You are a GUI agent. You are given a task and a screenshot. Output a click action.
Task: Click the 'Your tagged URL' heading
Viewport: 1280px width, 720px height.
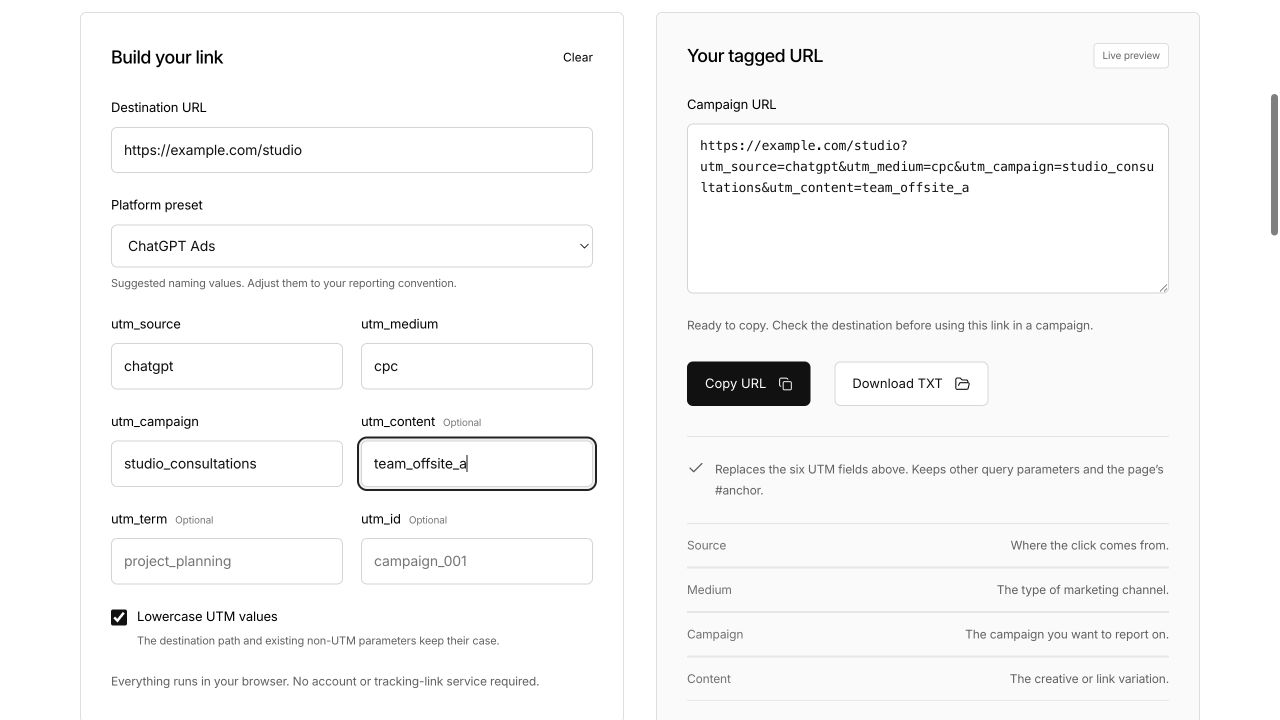pos(755,56)
